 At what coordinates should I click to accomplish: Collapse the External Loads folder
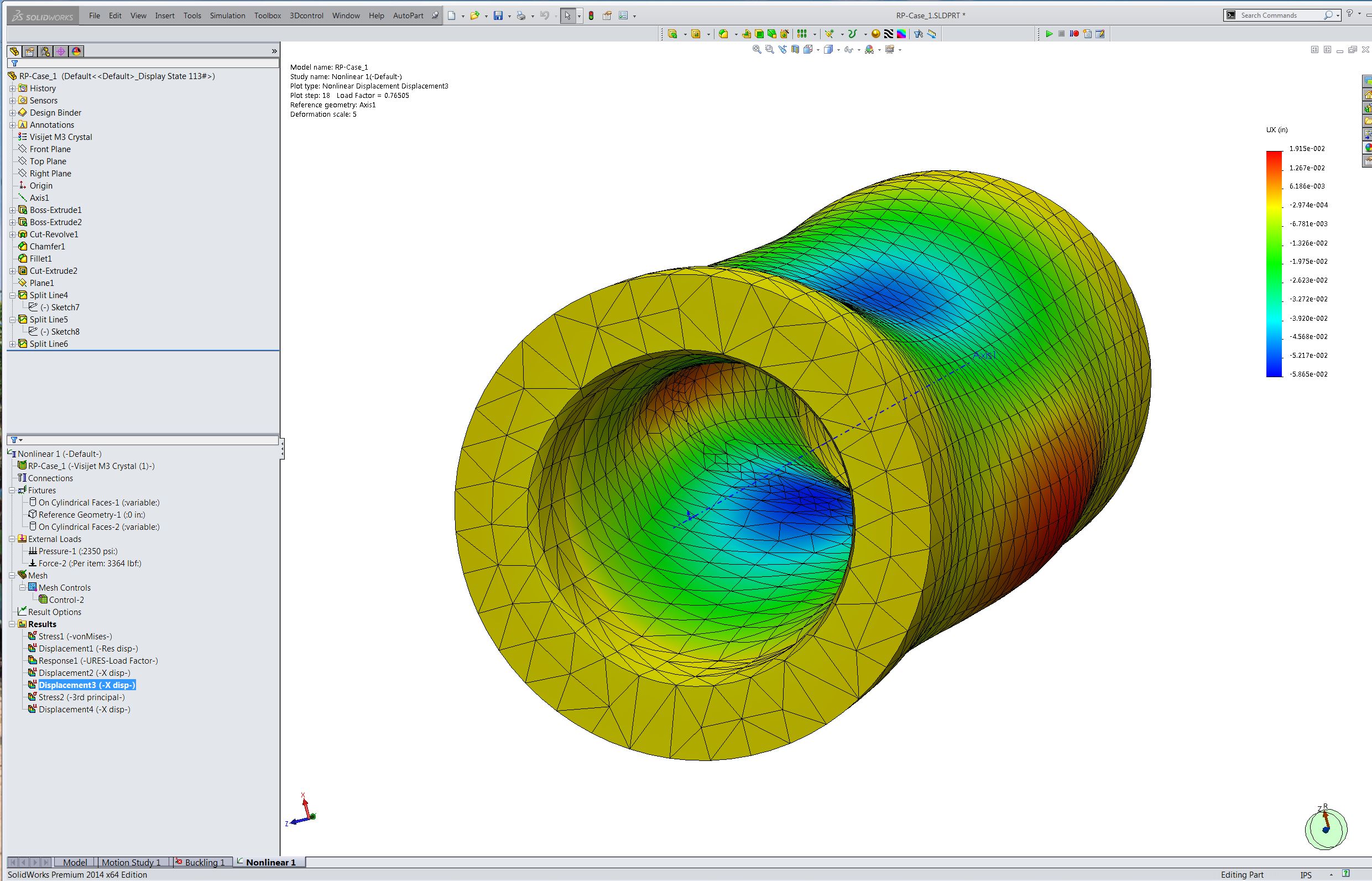tap(12, 539)
